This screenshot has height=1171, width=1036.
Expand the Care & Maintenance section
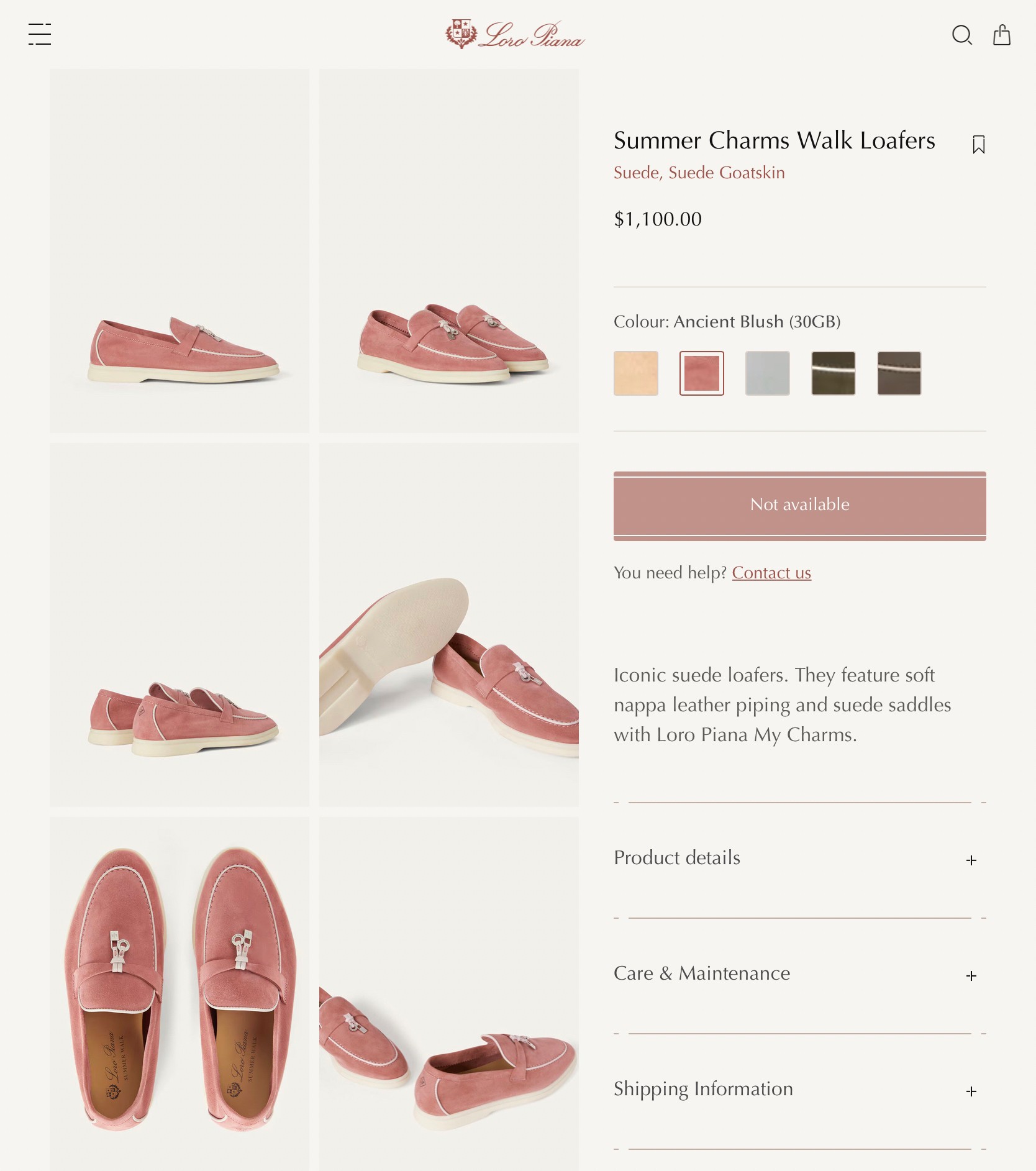[x=800, y=974]
